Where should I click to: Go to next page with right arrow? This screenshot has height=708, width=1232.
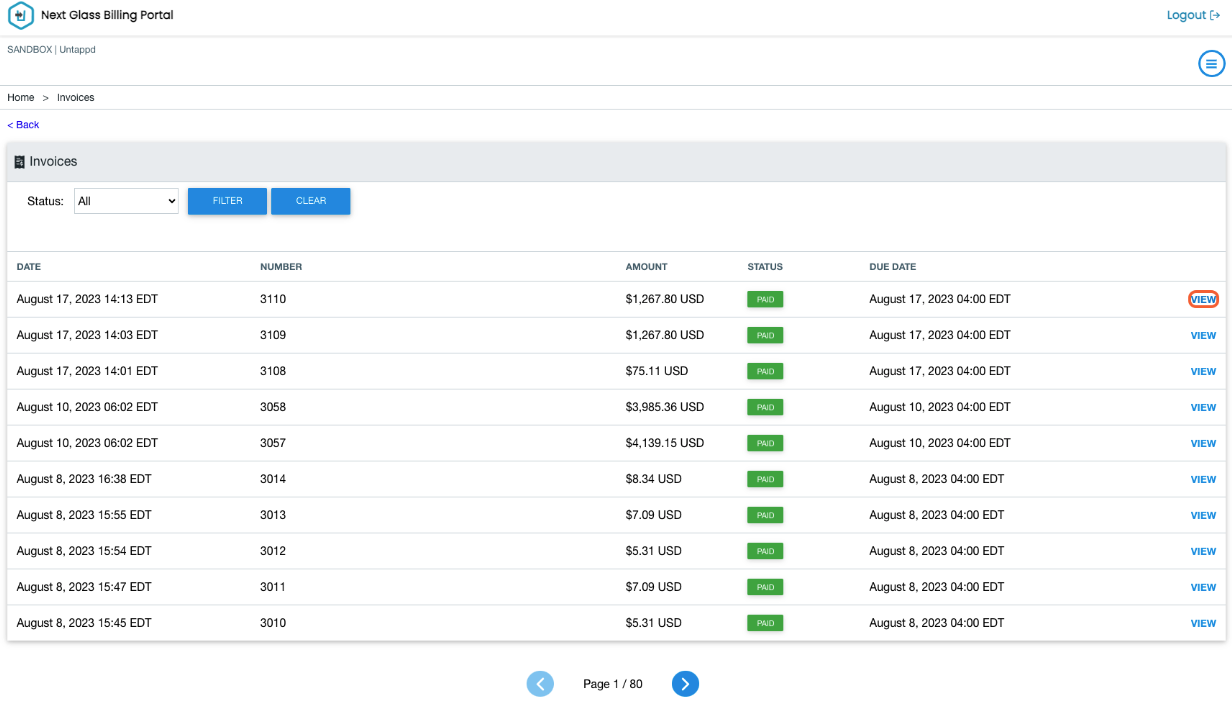(685, 684)
